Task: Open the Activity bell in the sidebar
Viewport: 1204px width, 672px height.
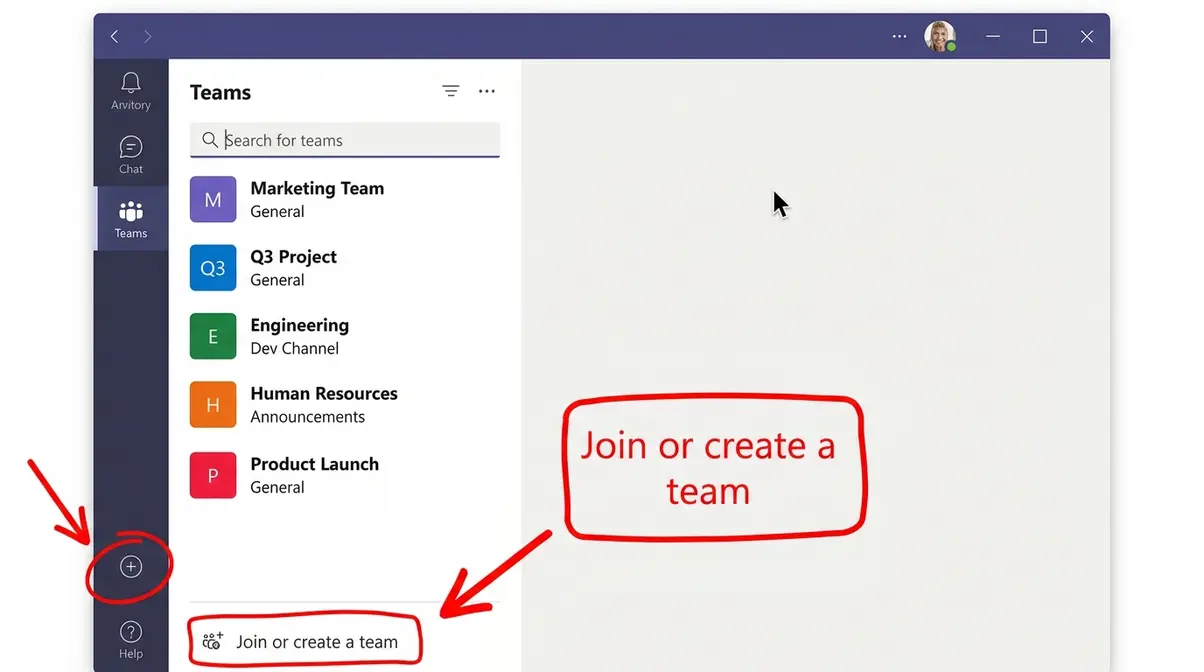Action: pos(131,91)
